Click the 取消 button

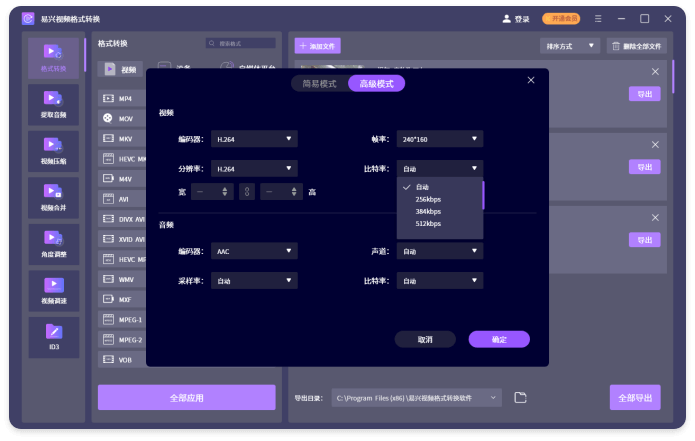[425, 339]
